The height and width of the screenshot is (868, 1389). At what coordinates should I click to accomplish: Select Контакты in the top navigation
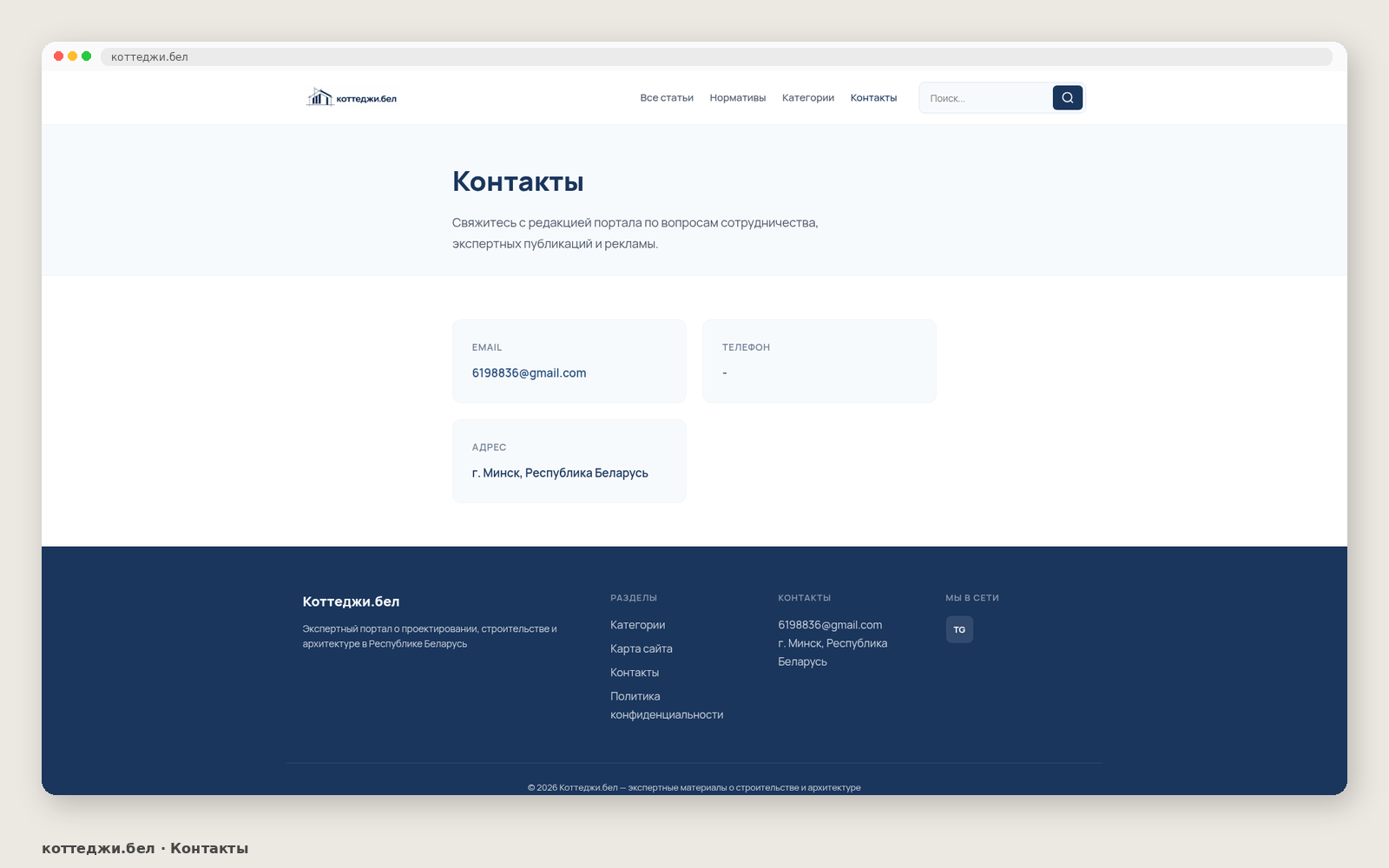(x=873, y=98)
